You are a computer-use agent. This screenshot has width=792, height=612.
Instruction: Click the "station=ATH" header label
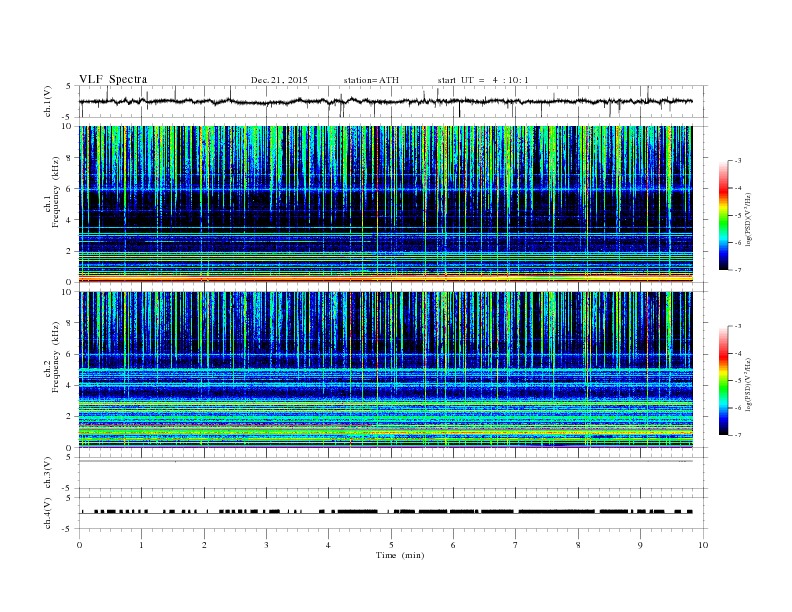371,80
